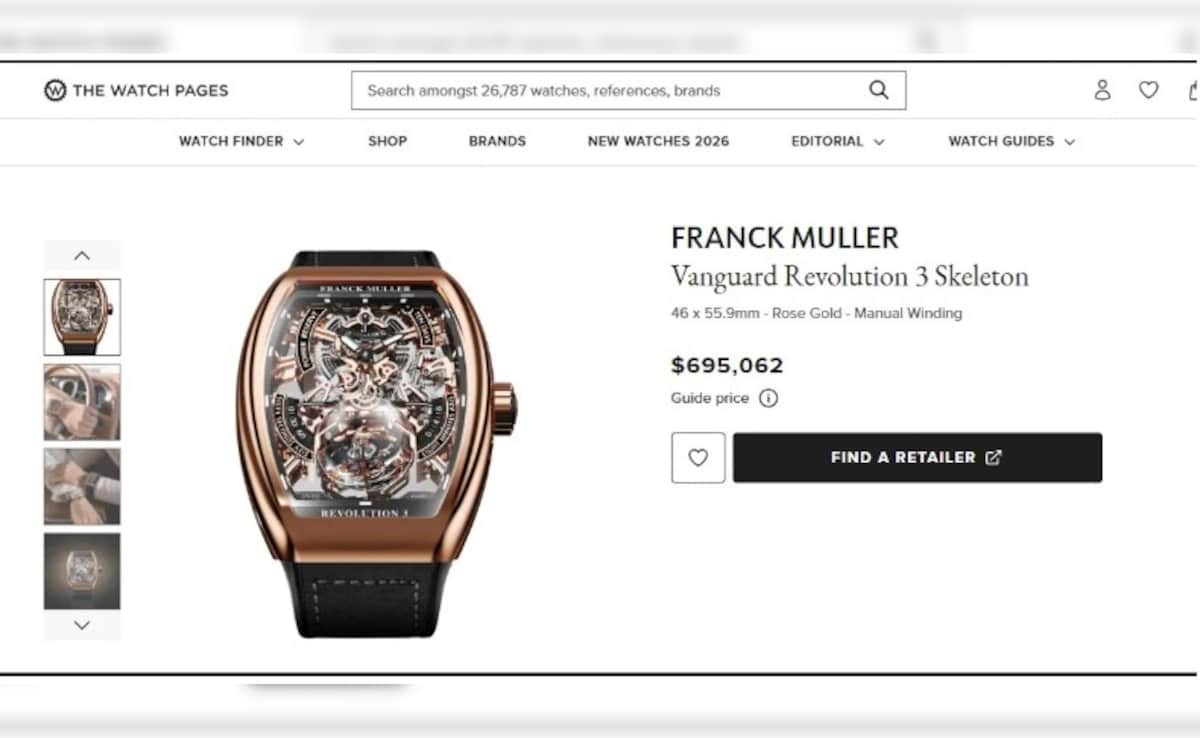Expand the Watch Finder dropdown

click(x=241, y=141)
